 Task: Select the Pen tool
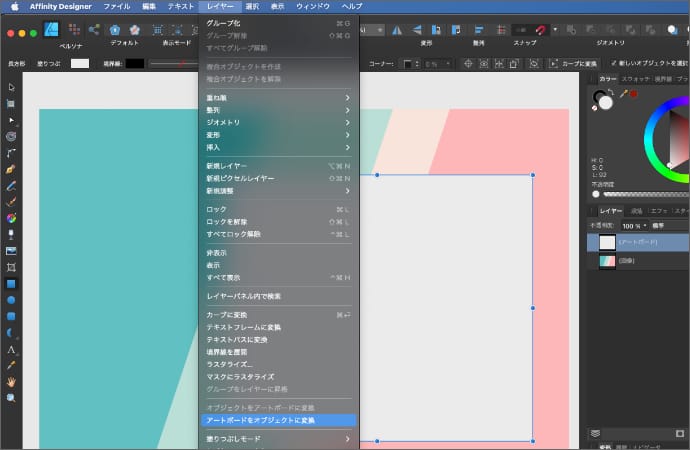coord(11,170)
